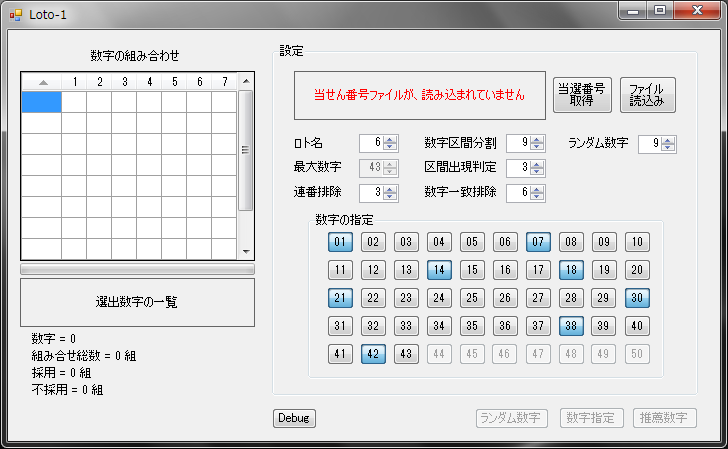Decrease 連番排除 value with down arrow
The height and width of the screenshot is (449, 728).
pos(390,196)
